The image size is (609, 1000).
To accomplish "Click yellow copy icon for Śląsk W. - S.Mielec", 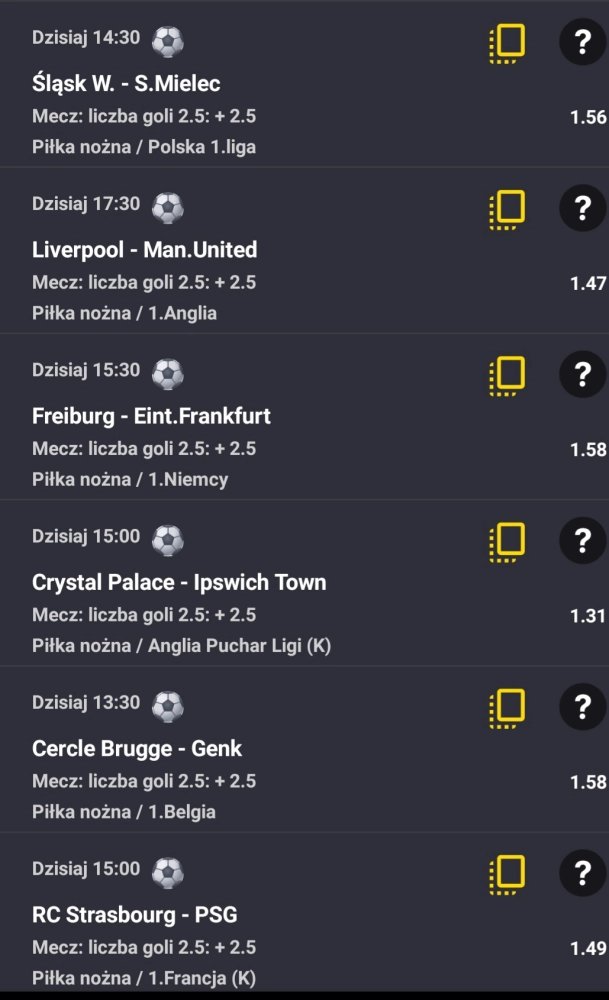I will coord(507,43).
